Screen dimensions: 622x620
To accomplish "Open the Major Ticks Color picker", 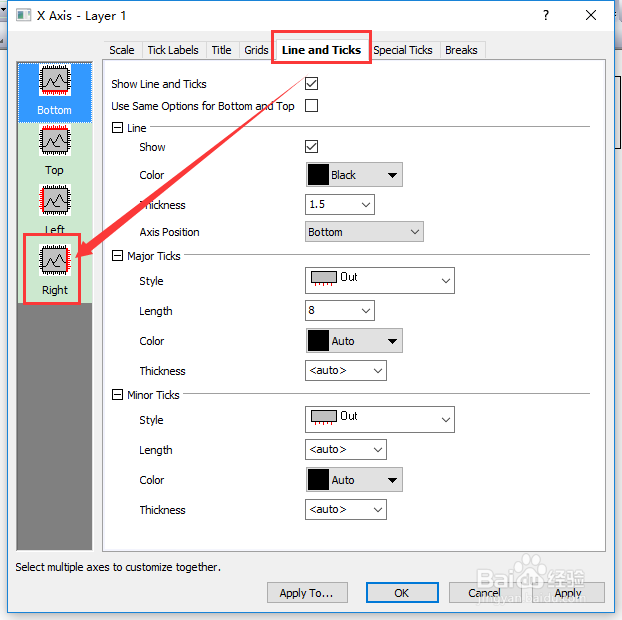I will [354, 341].
